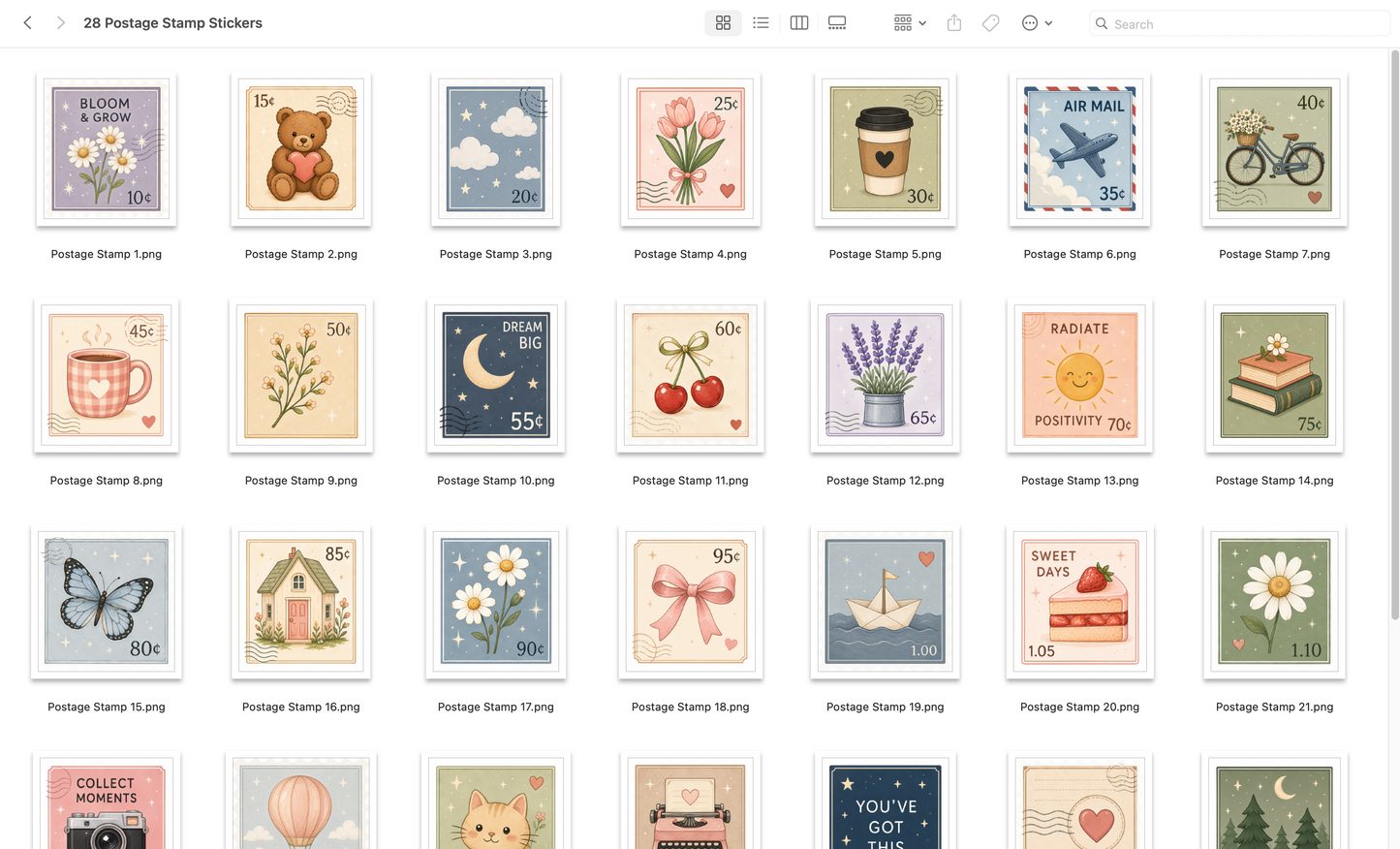The width and height of the screenshot is (1400, 849).
Task: Select the Bloom & Grow stamp thumbnail
Action: 107,148
